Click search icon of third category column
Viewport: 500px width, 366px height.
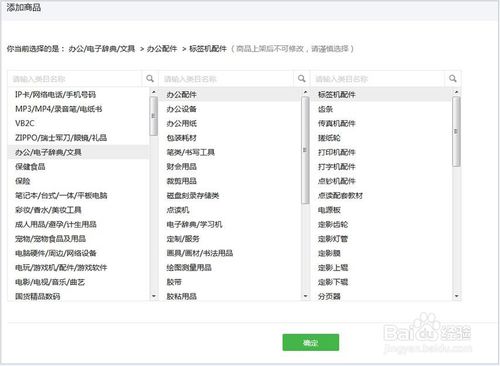pyautogui.click(x=453, y=79)
